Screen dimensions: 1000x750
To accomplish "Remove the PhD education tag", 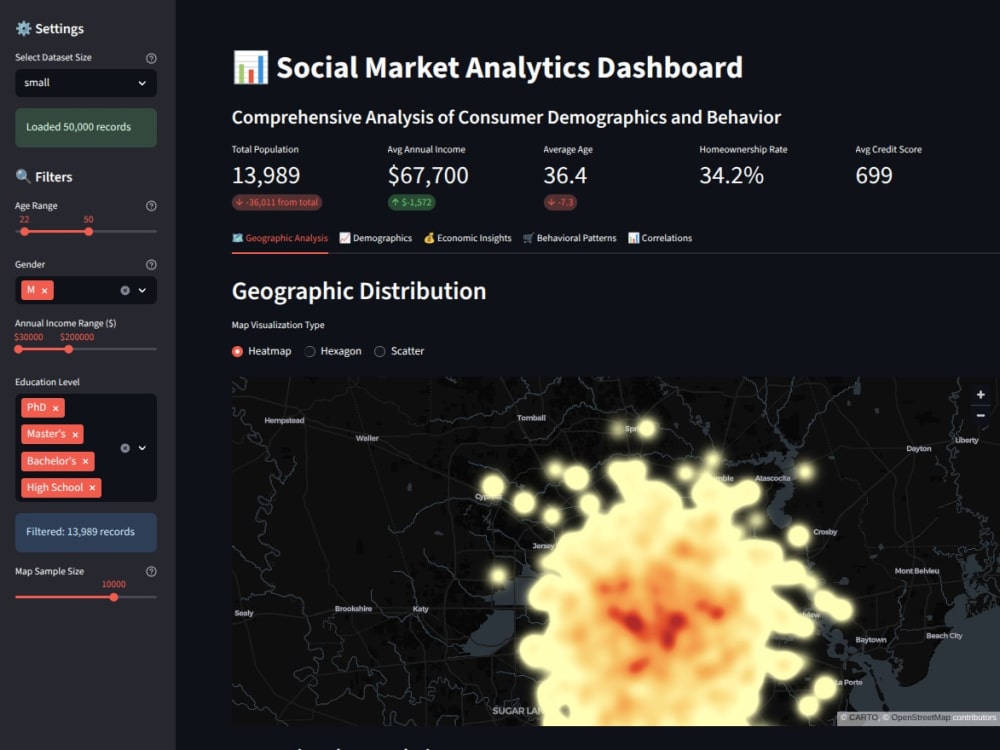I will [x=55, y=408].
